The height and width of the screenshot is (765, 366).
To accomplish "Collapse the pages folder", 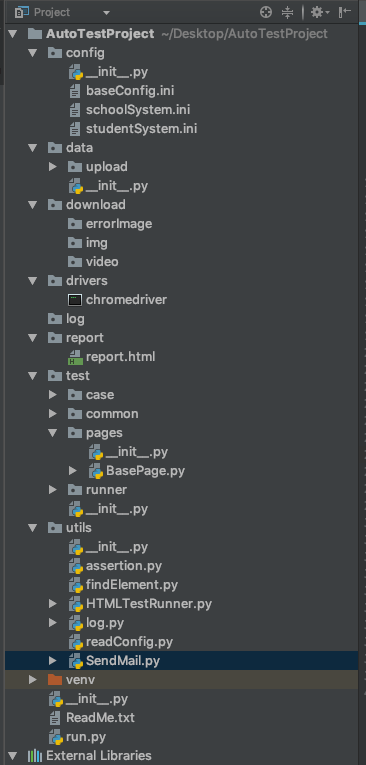I will [53, 433].
